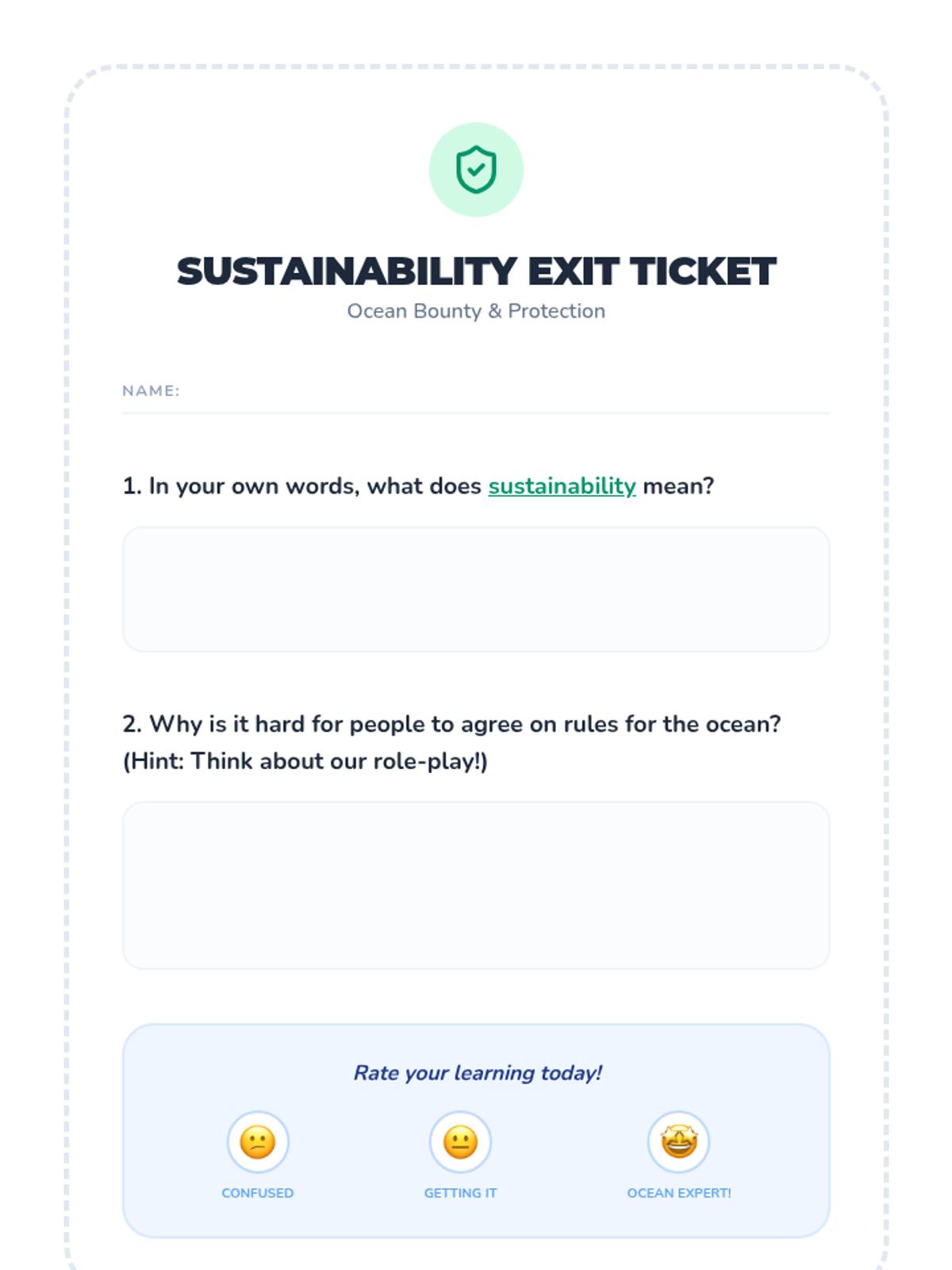Click the "OCEAN EXPERT!" rating label
The height and width of the screenshot is (1270, 952).
(679, 1193)
